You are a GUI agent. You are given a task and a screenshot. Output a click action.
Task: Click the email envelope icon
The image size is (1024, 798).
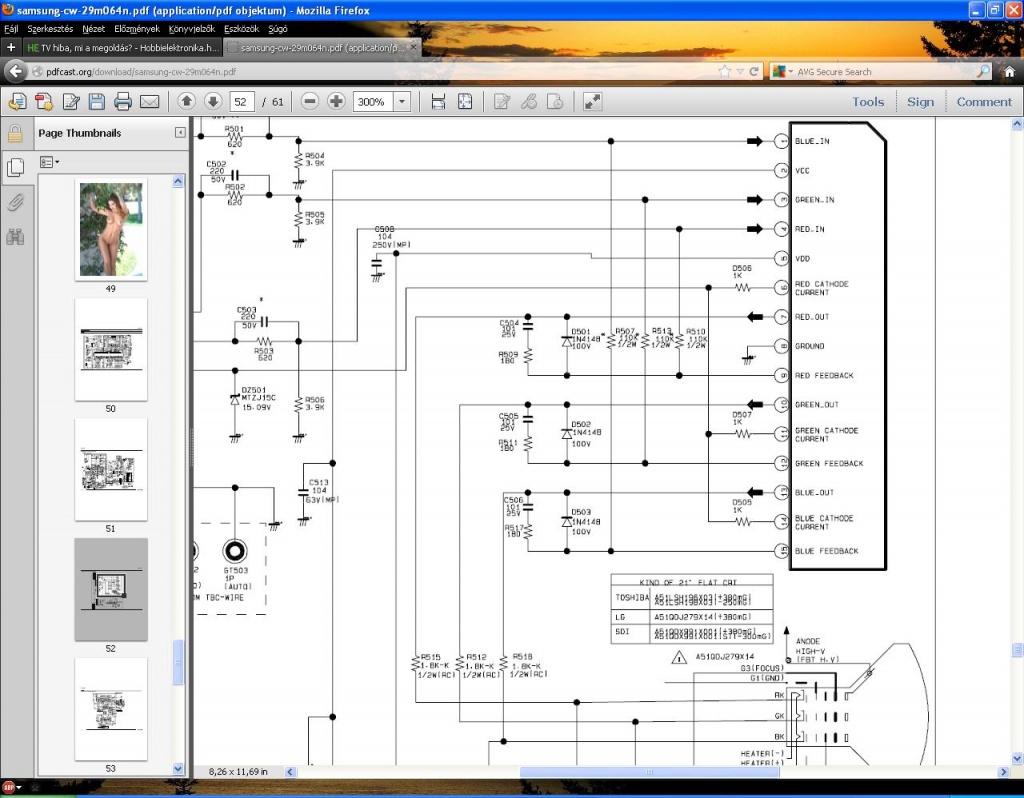[150, 101]
